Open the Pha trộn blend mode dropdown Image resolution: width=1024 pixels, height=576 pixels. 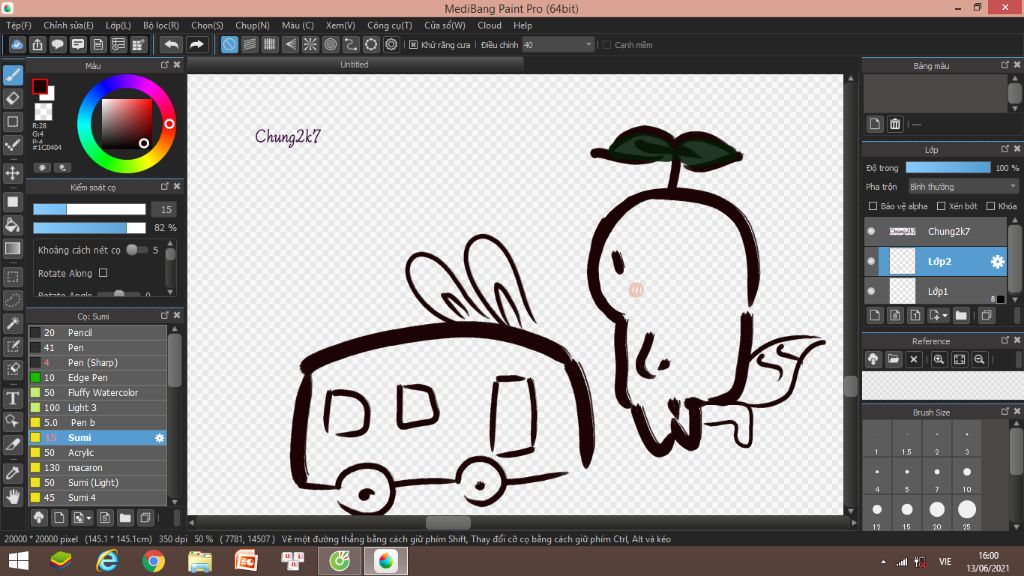tap(963, 187)
